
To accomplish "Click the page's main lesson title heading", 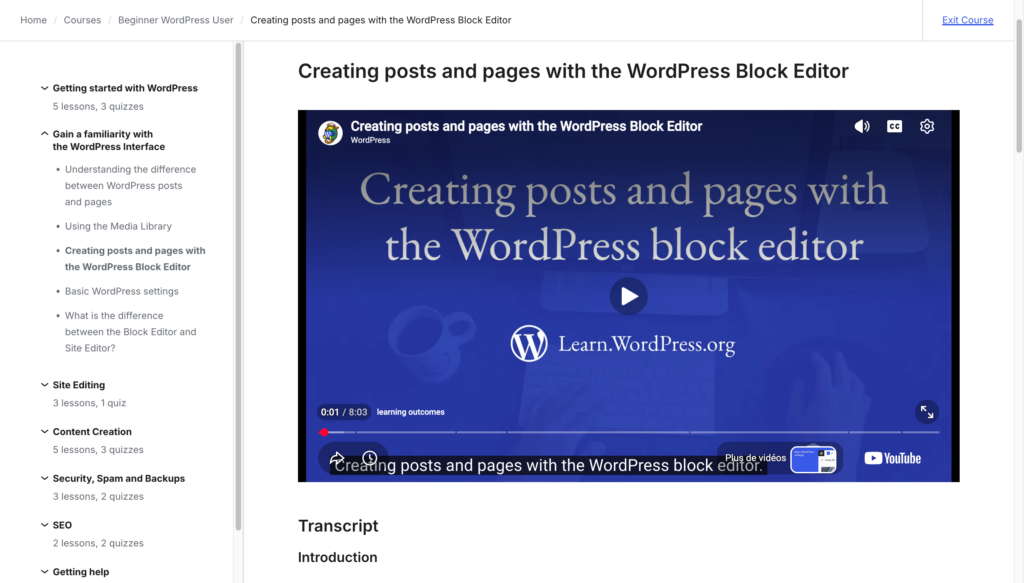I will (573, 71).
